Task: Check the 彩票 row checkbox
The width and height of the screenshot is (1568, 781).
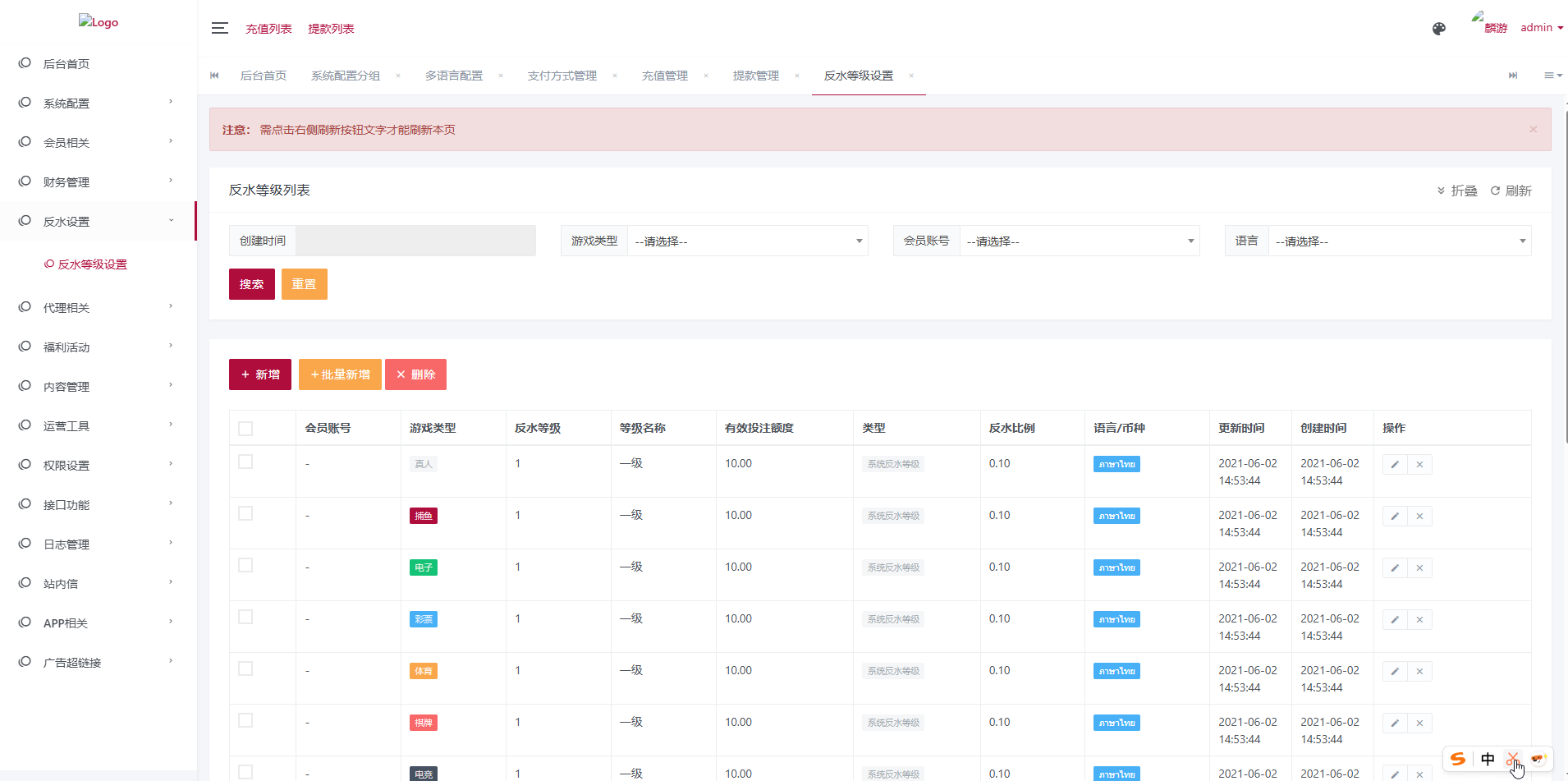Action: [x=245, y=617]
